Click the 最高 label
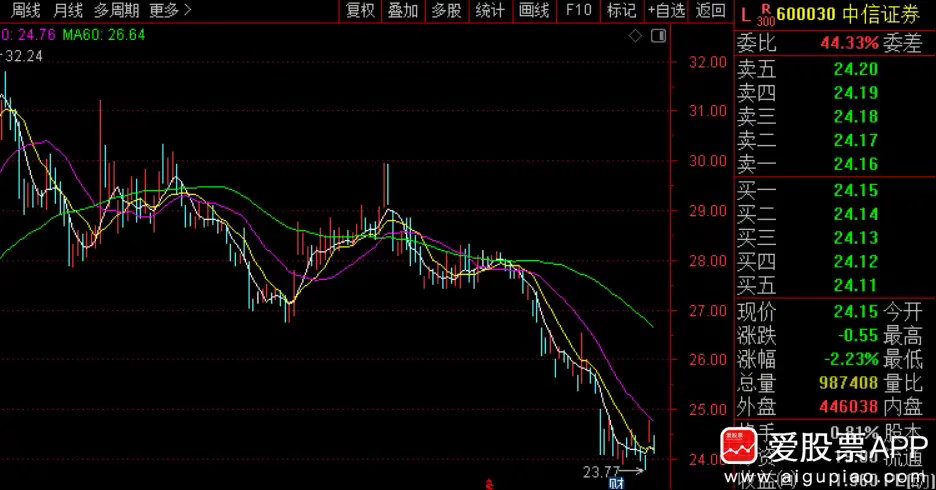Screen dimensions: 936x490 coord(903,335)
